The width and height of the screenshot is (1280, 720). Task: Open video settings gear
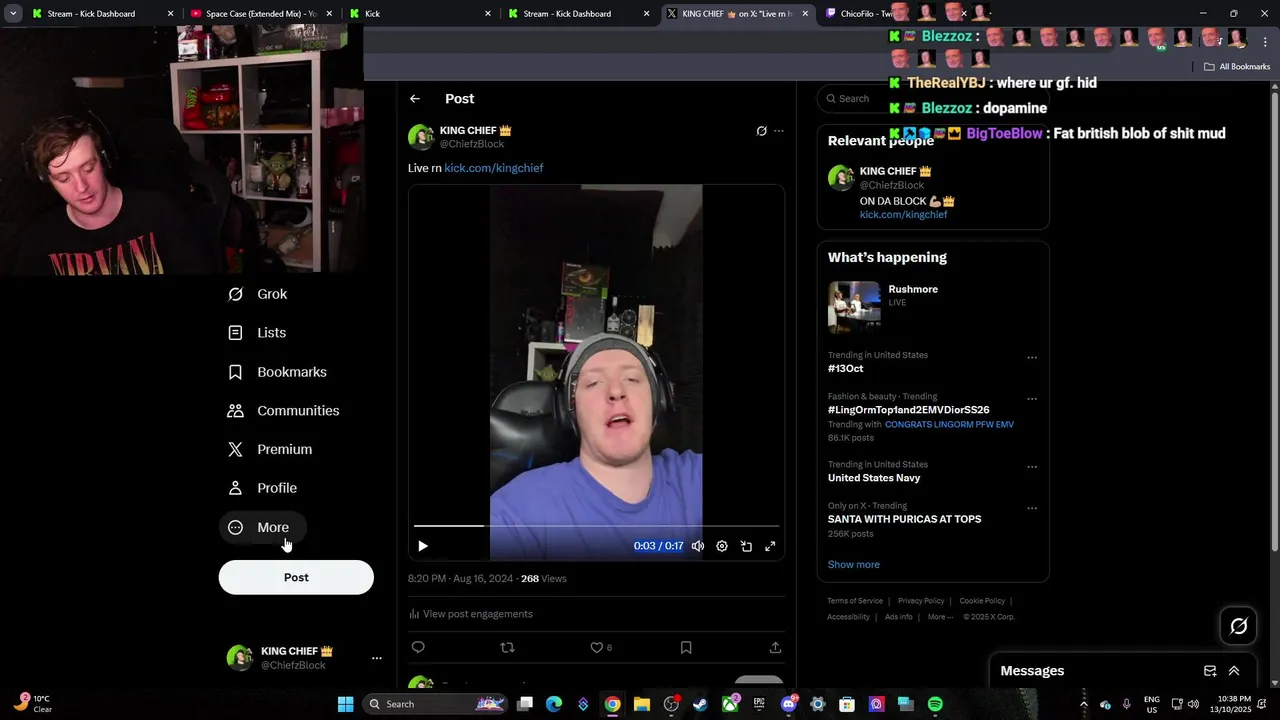tap(722, 546)
